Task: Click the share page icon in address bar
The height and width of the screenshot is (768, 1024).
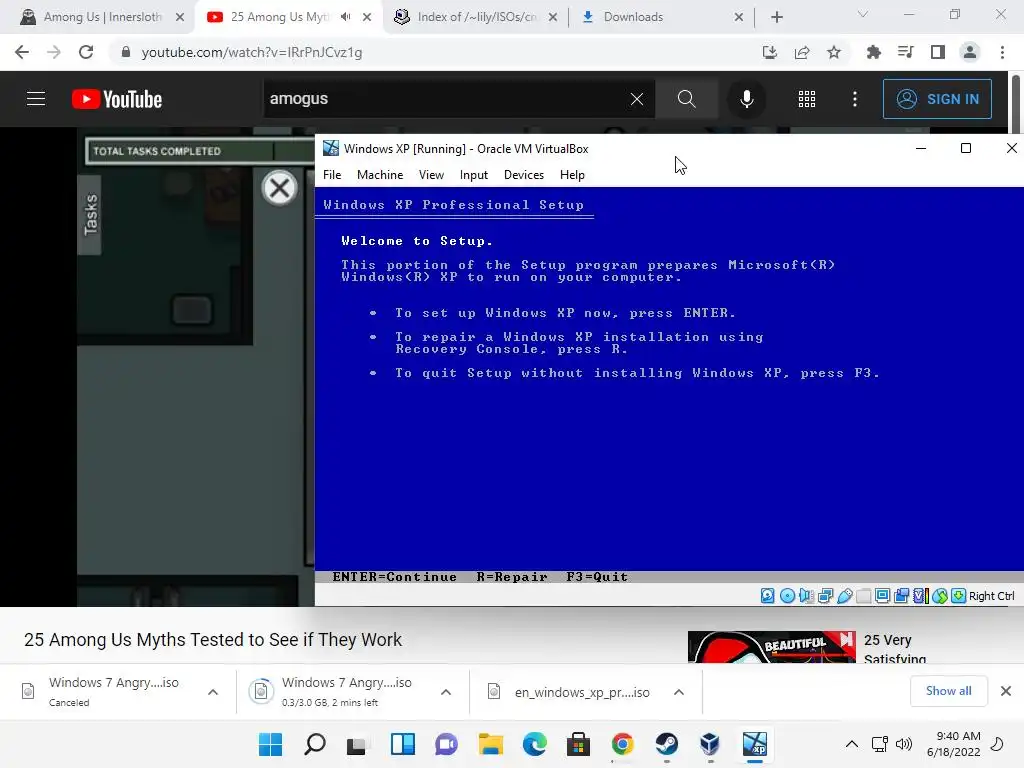Action: (802, 52)
